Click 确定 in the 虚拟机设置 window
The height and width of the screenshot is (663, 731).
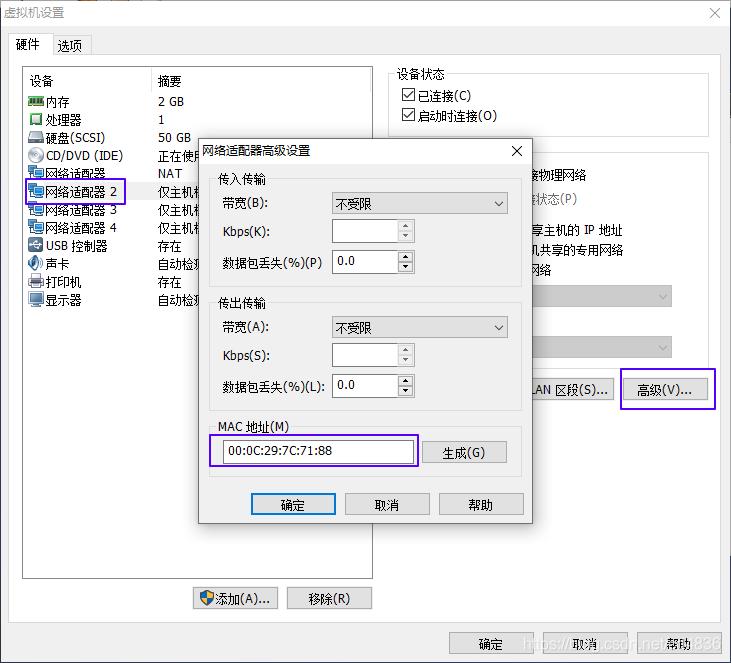(491, 644)
